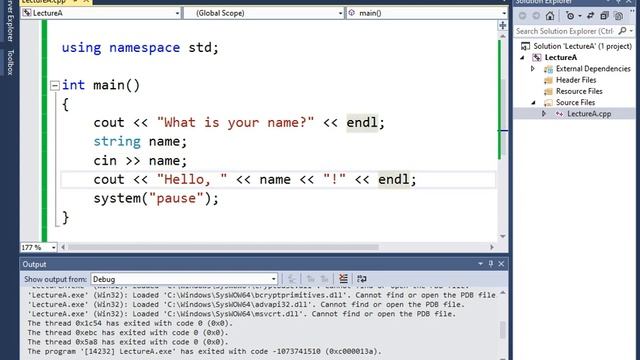Viewport: 640px width, 360px height.
Task: Click 'The thread 0x1c54 has exited' output line
Action: click(130, 323)
